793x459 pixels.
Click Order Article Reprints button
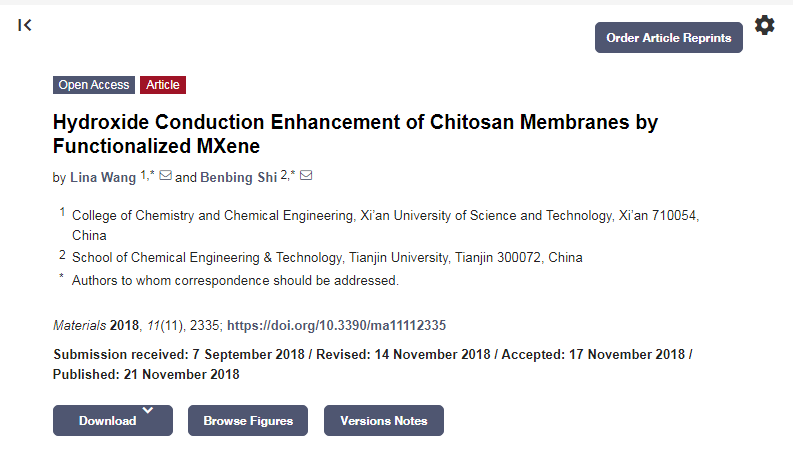point(668,38)
